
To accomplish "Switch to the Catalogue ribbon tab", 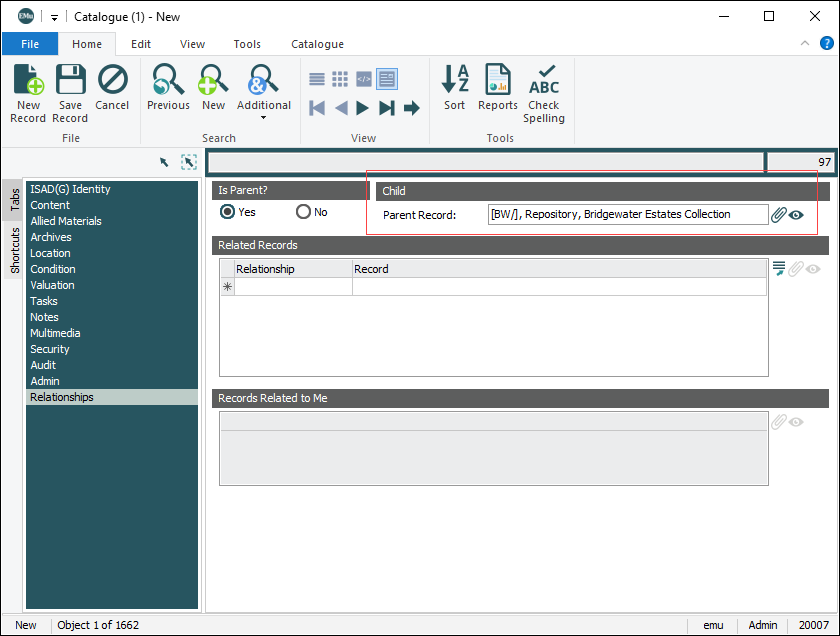I will [x=317, y=44].
